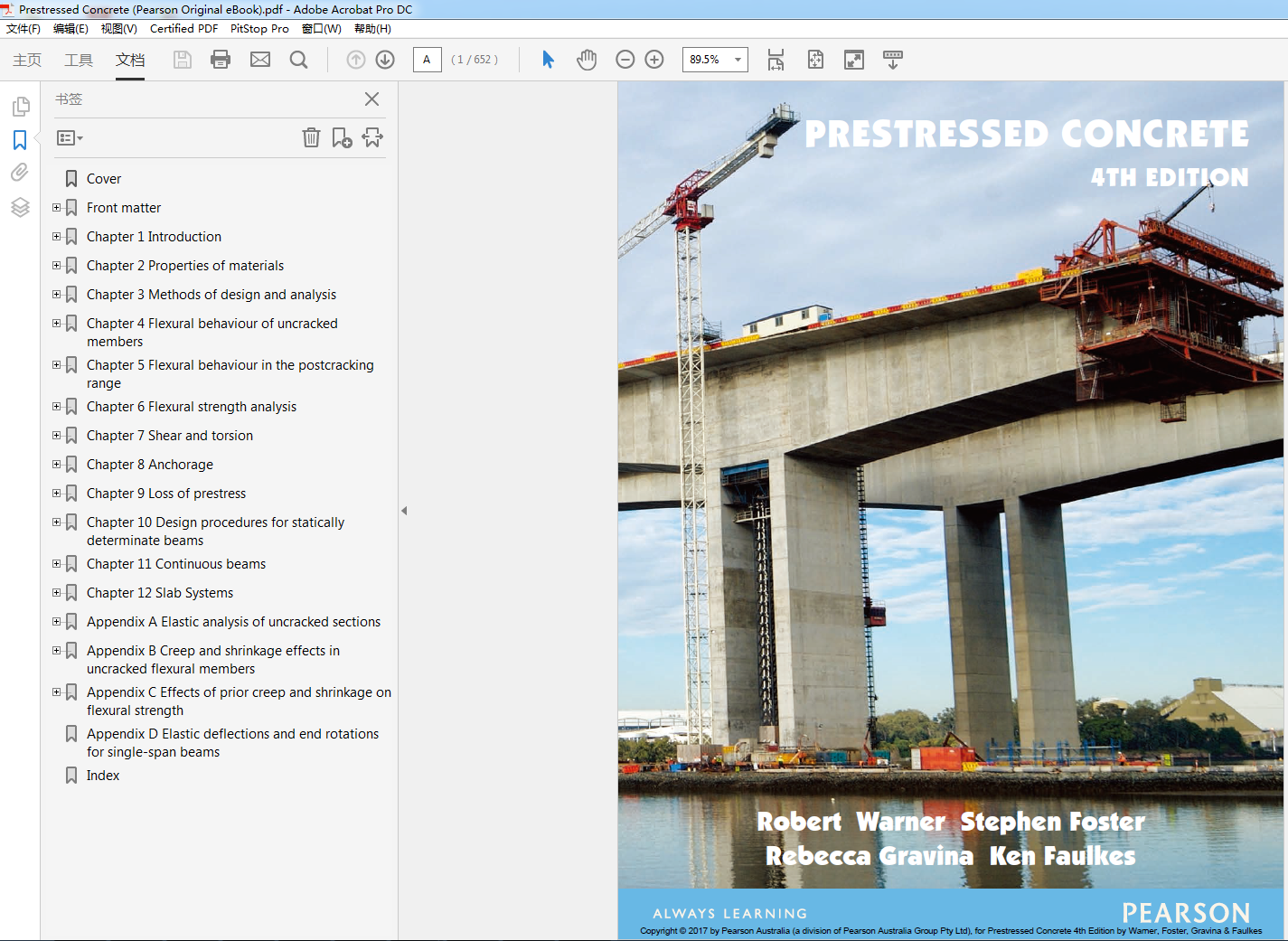Open the 窗口(W) menu
The image size is (1288, 941).
coord(322,29)
